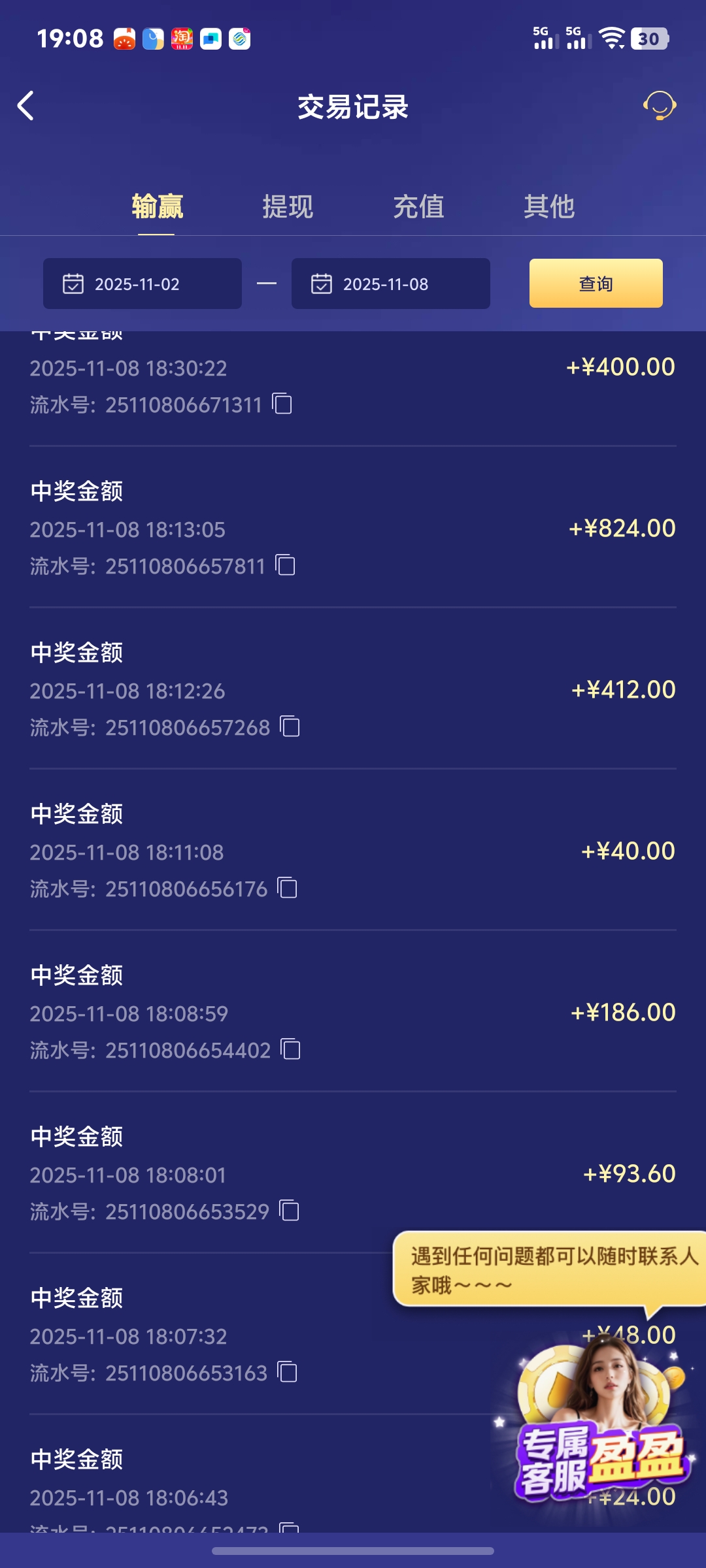The image size is (706, 1568).
Task: Copy serial number 25110806653529
Action: click(290, 1211)
